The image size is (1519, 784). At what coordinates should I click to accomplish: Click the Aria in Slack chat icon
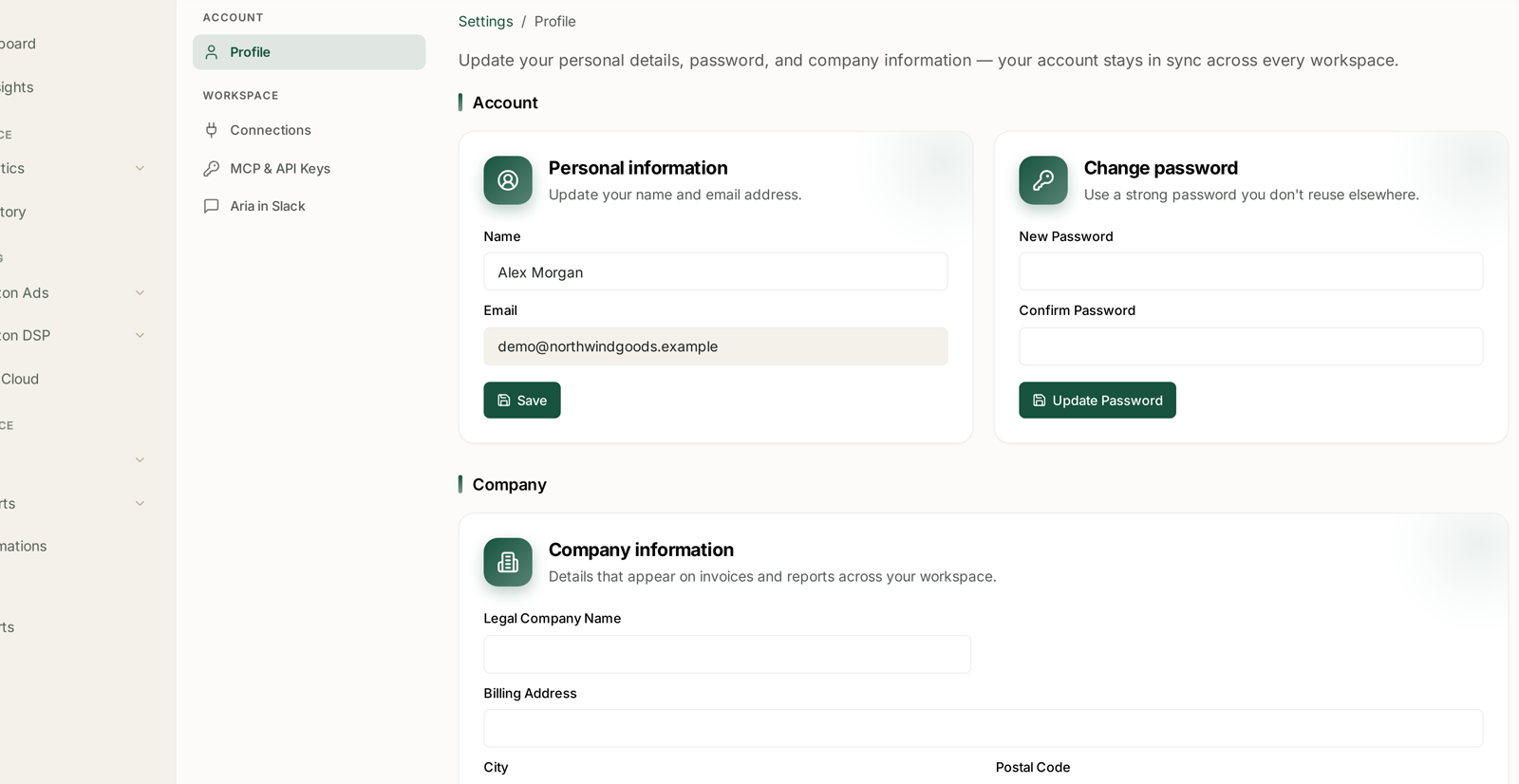pos(212,206)
